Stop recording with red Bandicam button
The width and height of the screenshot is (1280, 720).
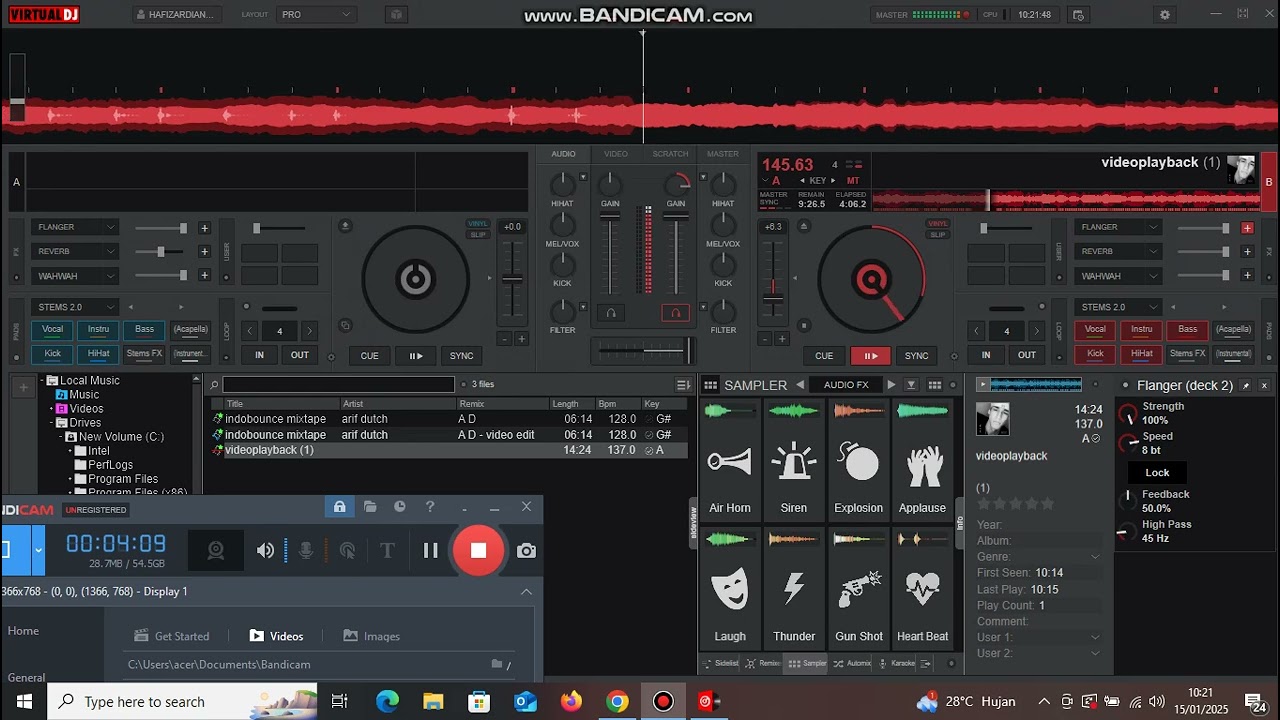[478, 550]
